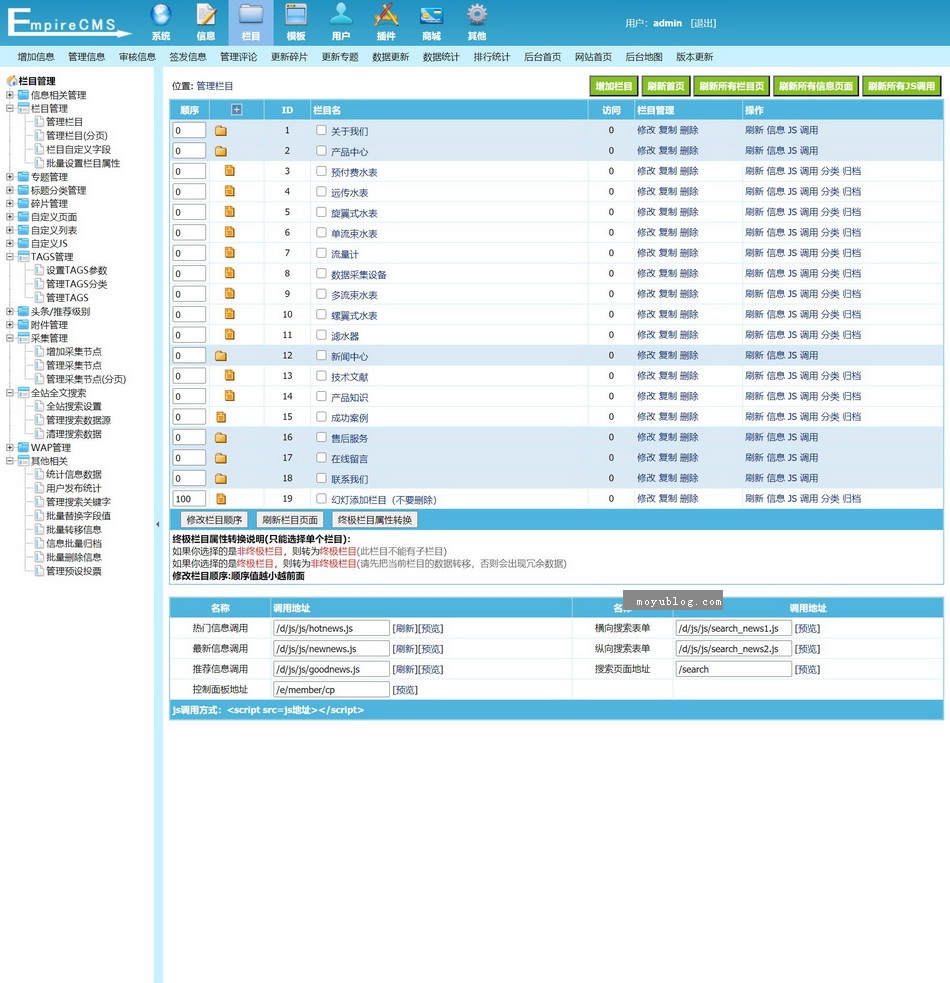The width and height of the screenshot is (950, 983).
Task: Click the 终极栏目属性转换 button
Action: coord(375,520)
